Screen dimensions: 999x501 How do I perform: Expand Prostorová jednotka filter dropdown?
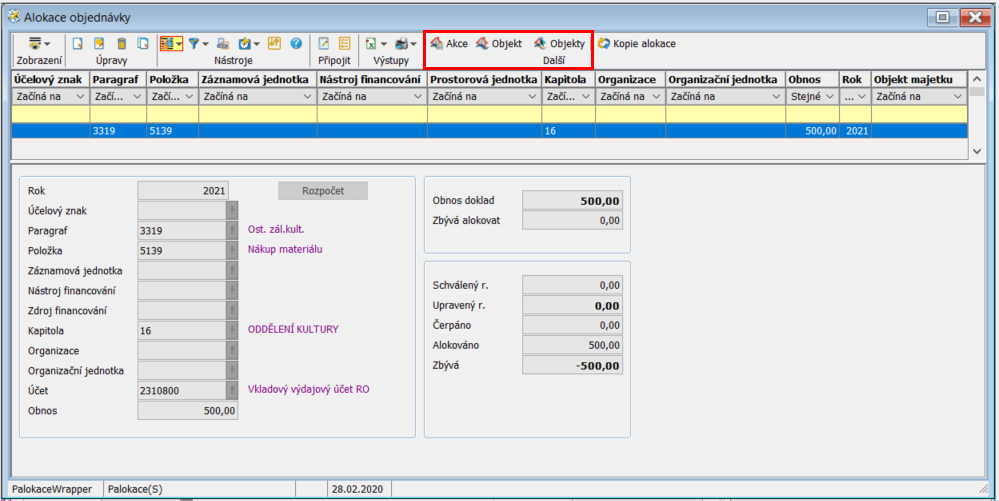(533, 96)
